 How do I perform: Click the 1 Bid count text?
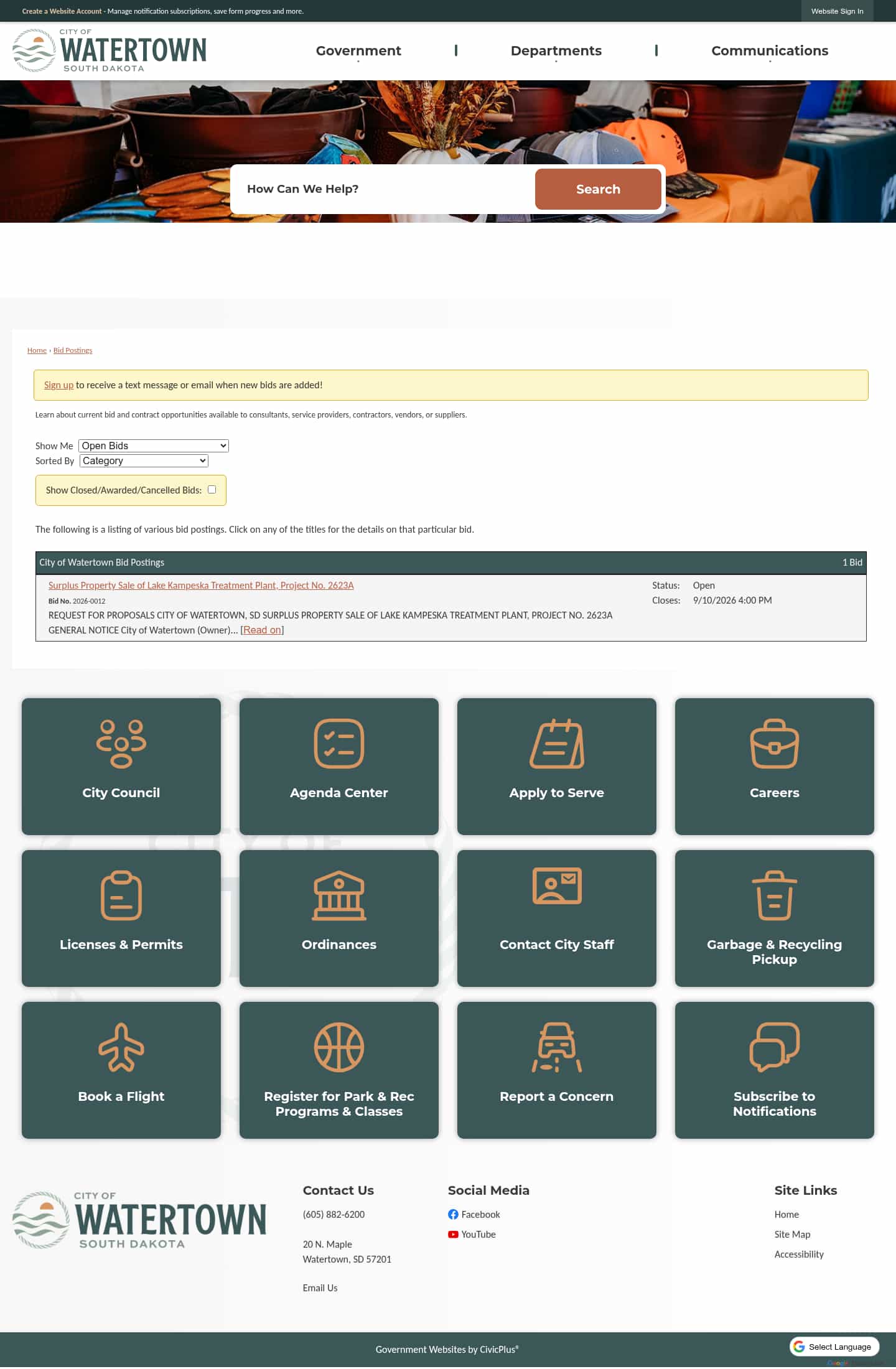[x=852, y=562]
